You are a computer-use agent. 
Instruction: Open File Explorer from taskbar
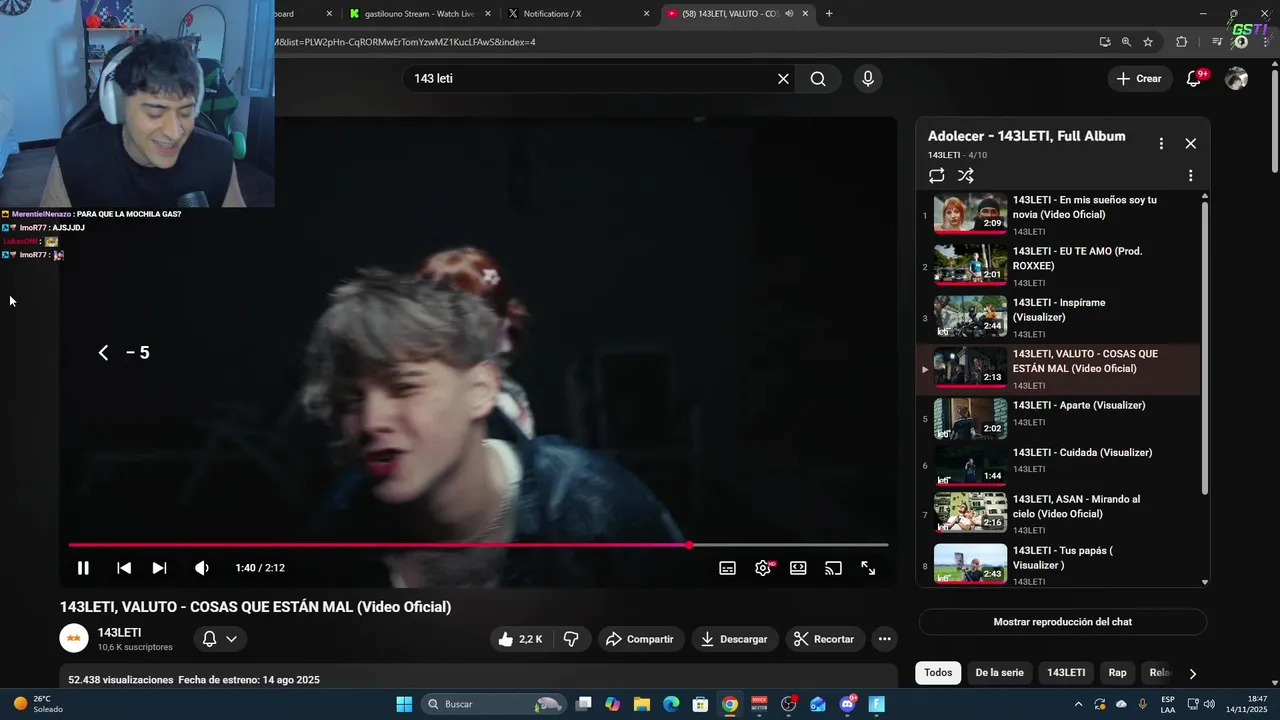(642, 704)
